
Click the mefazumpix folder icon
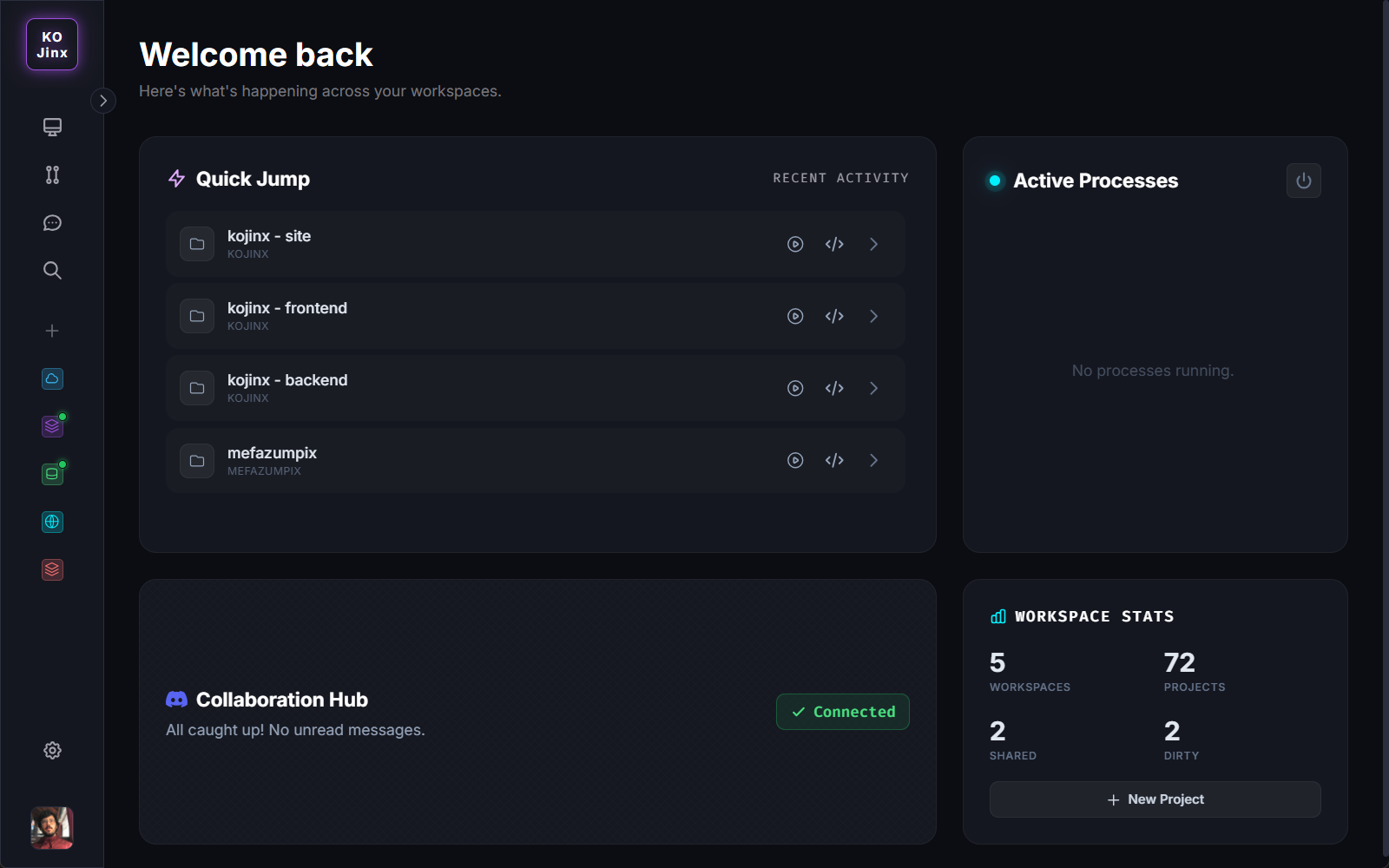tap(197, 460)
